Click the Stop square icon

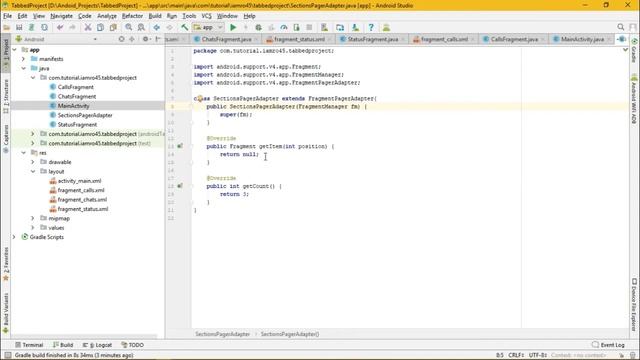(x=309, y=27)
